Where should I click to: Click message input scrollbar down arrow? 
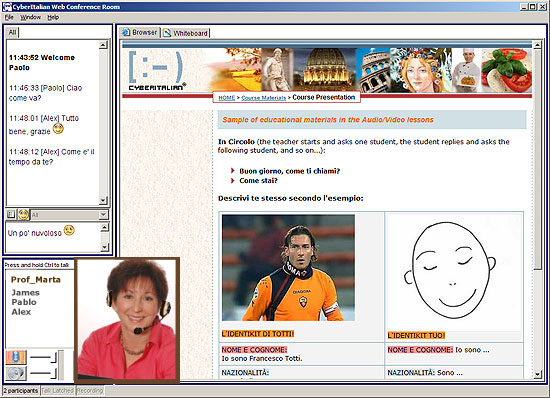tap(105, 247)
